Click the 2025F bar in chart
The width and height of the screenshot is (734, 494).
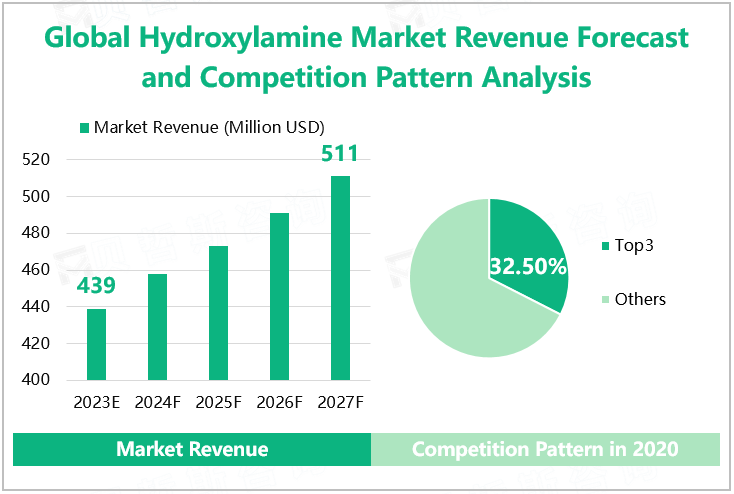tap(219, 313)
